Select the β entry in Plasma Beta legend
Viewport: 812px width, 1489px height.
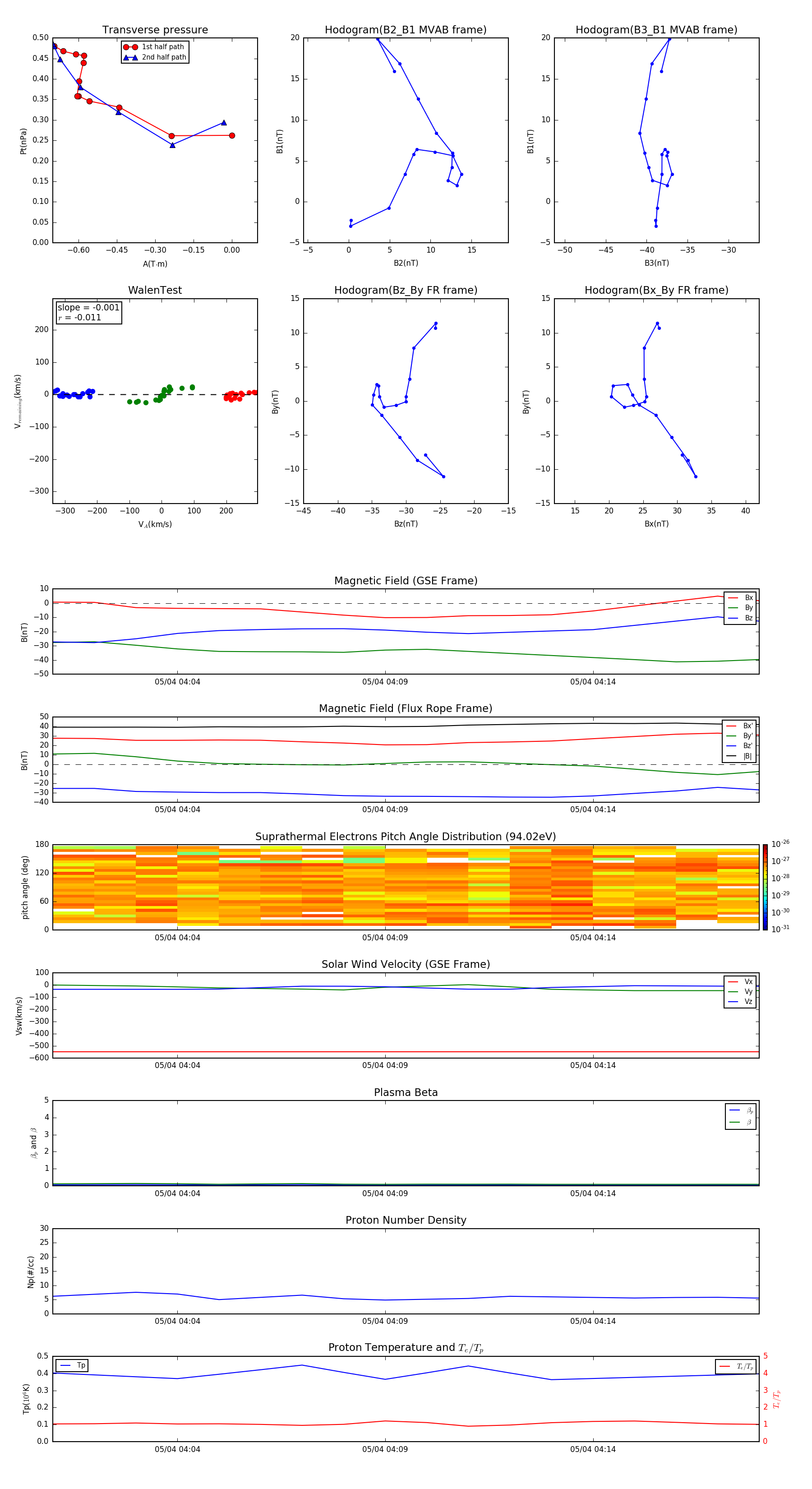pos(741,1122)
